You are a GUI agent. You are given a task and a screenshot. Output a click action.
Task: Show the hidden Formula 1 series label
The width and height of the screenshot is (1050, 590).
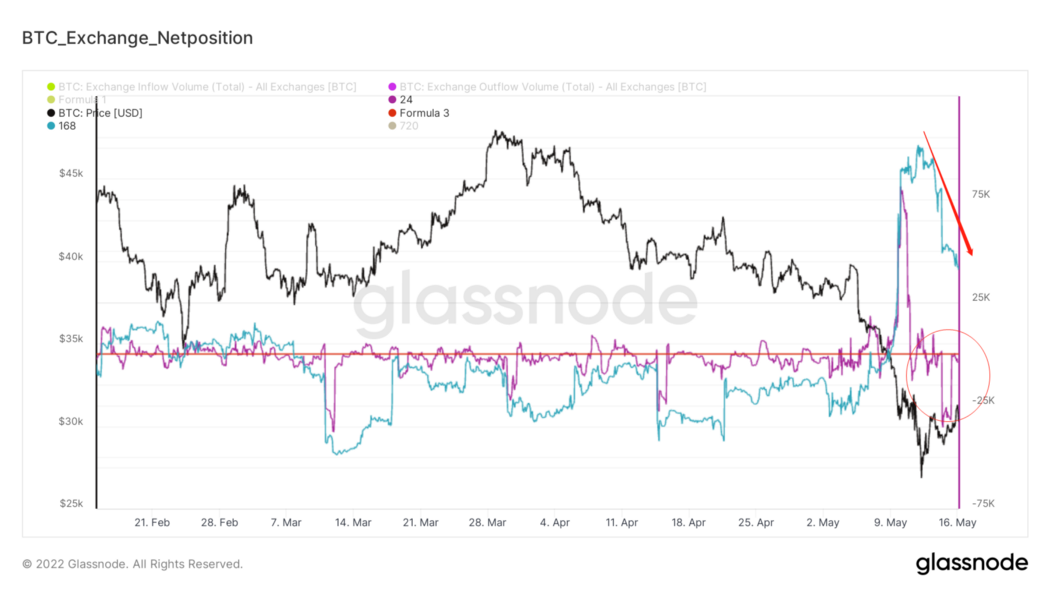(x=83, y=100)
